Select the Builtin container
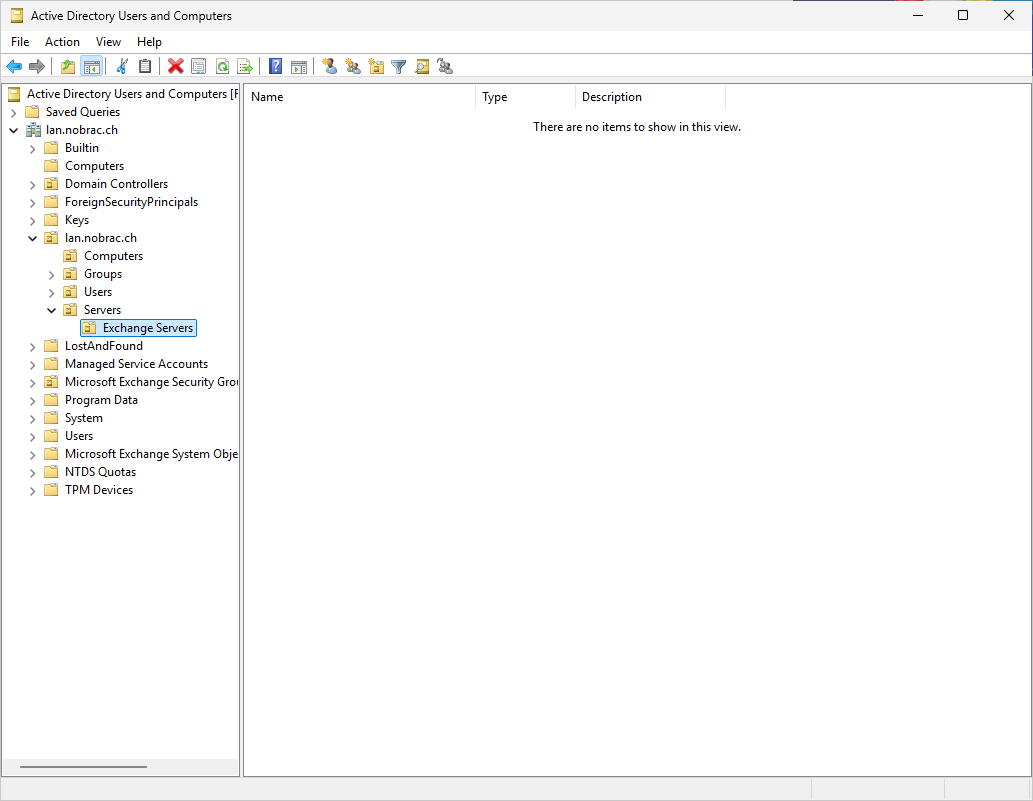 point(82,148)
